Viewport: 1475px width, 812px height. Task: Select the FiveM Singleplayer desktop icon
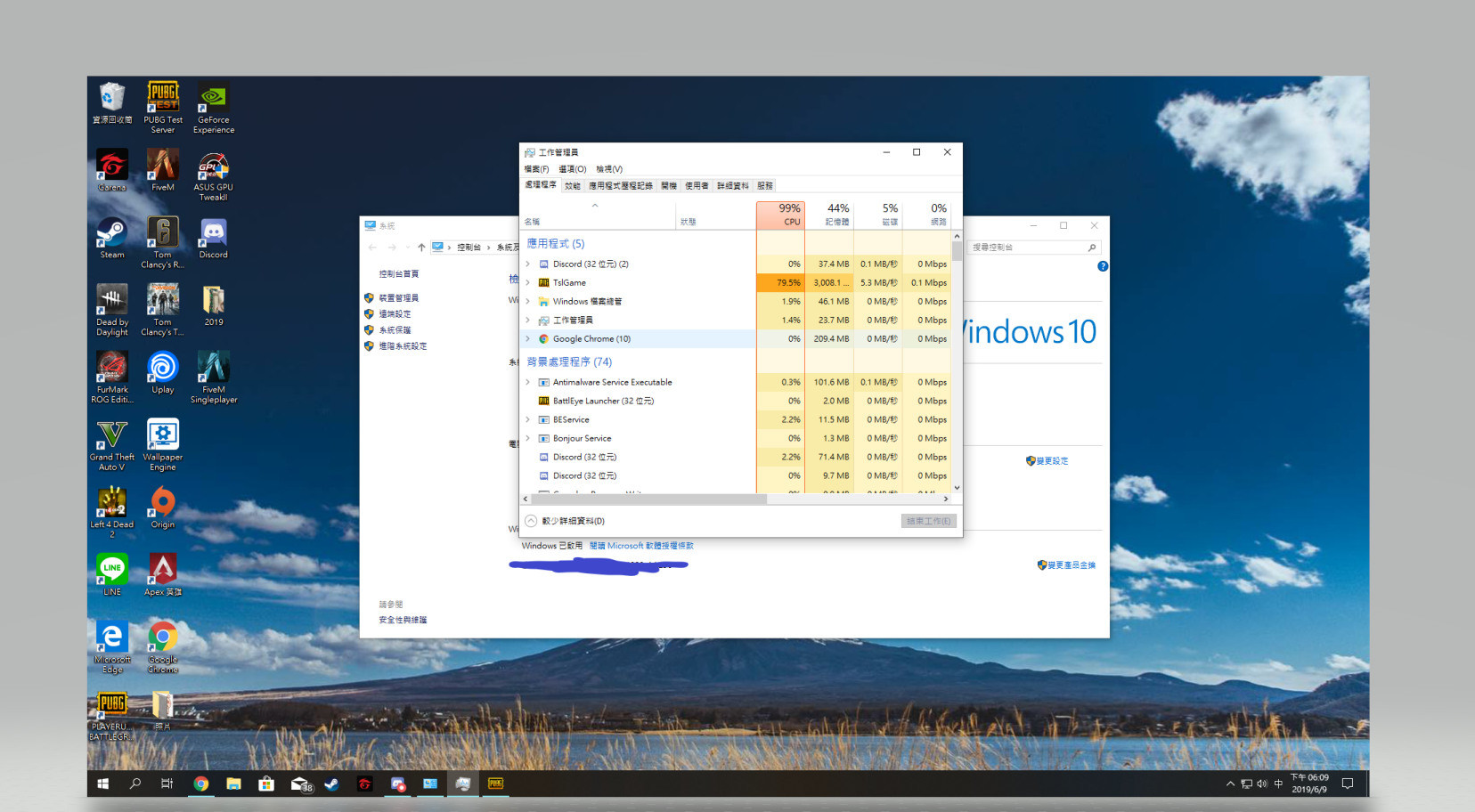tap(214, 378)
